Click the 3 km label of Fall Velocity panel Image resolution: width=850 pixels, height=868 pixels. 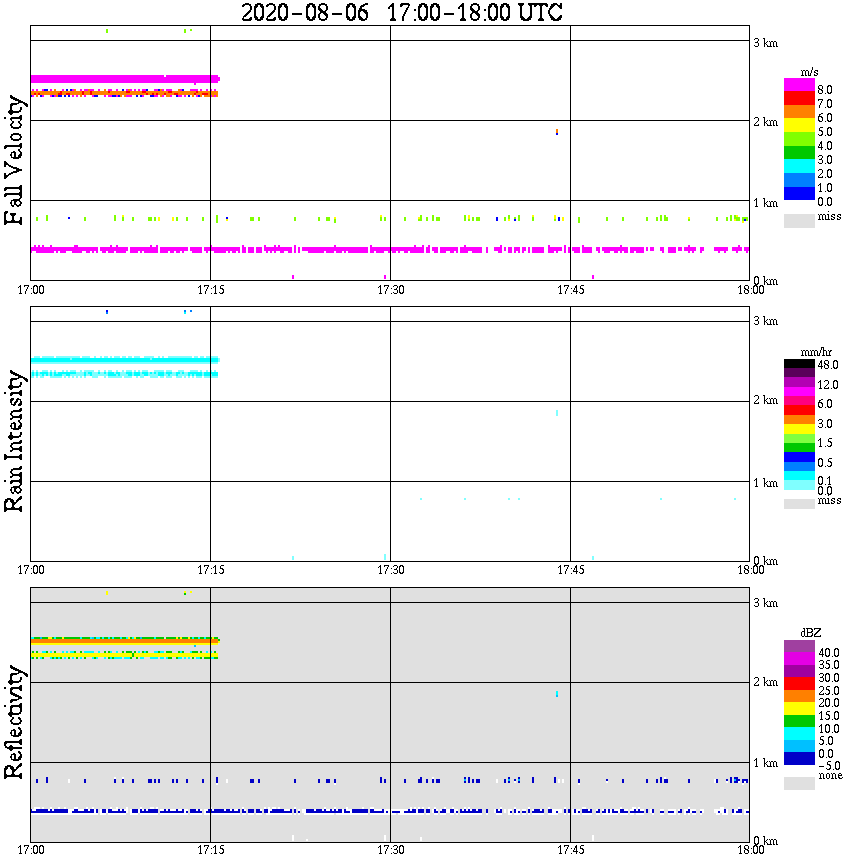tap(766, 43)
